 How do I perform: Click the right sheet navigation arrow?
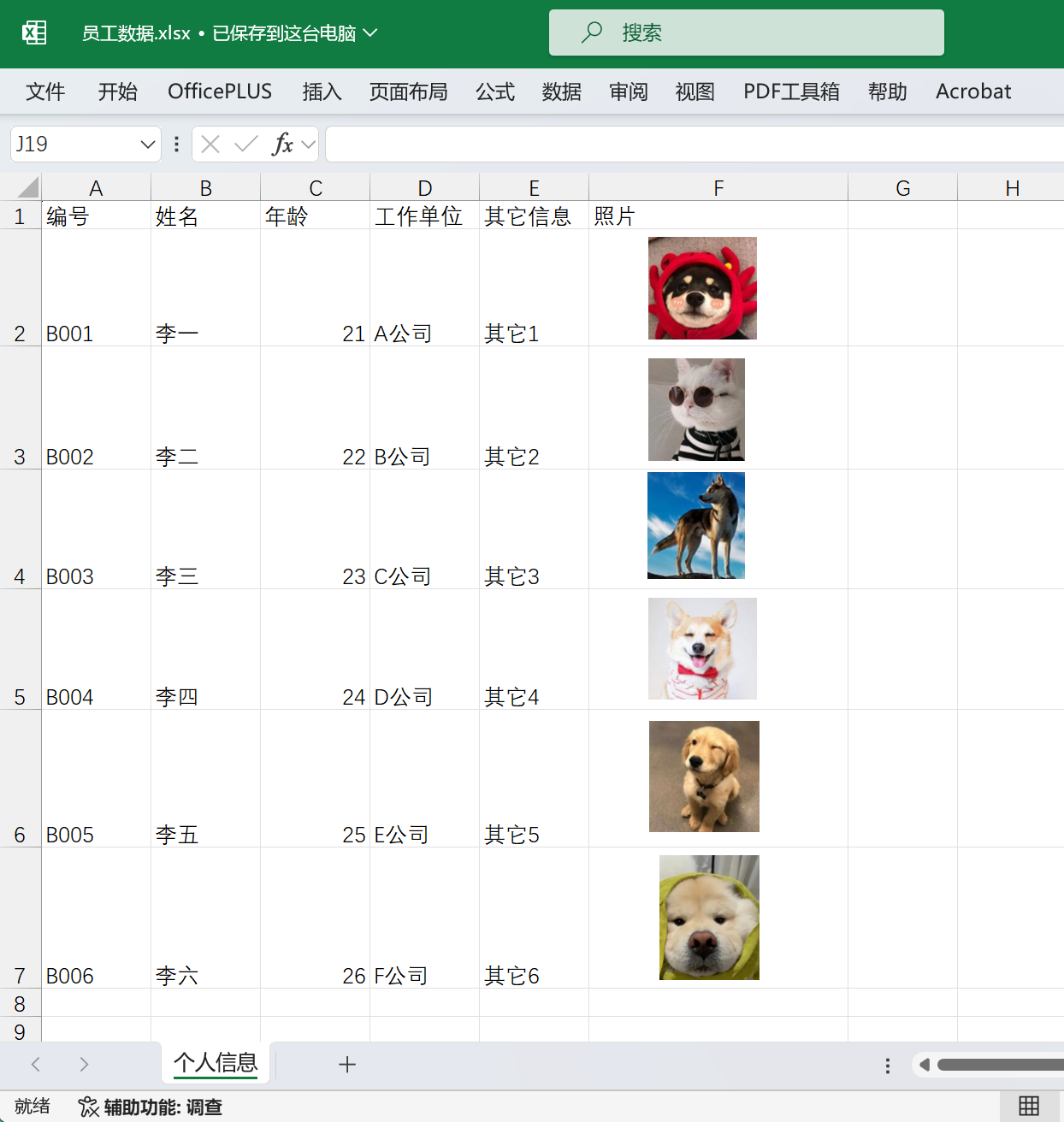click(x=84, y=1065)
